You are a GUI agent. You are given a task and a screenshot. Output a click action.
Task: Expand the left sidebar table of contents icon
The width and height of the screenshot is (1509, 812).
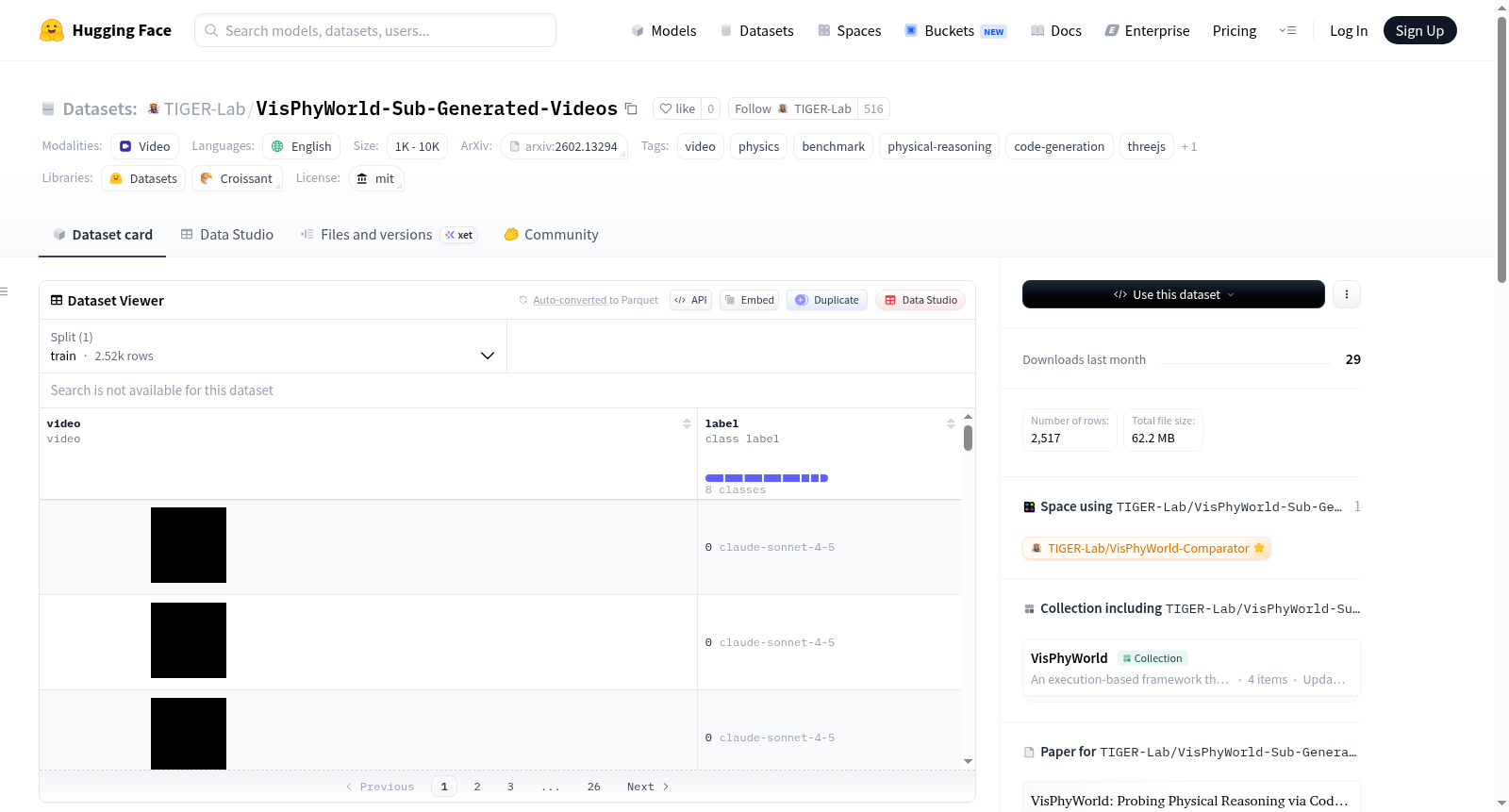(4, 291)
